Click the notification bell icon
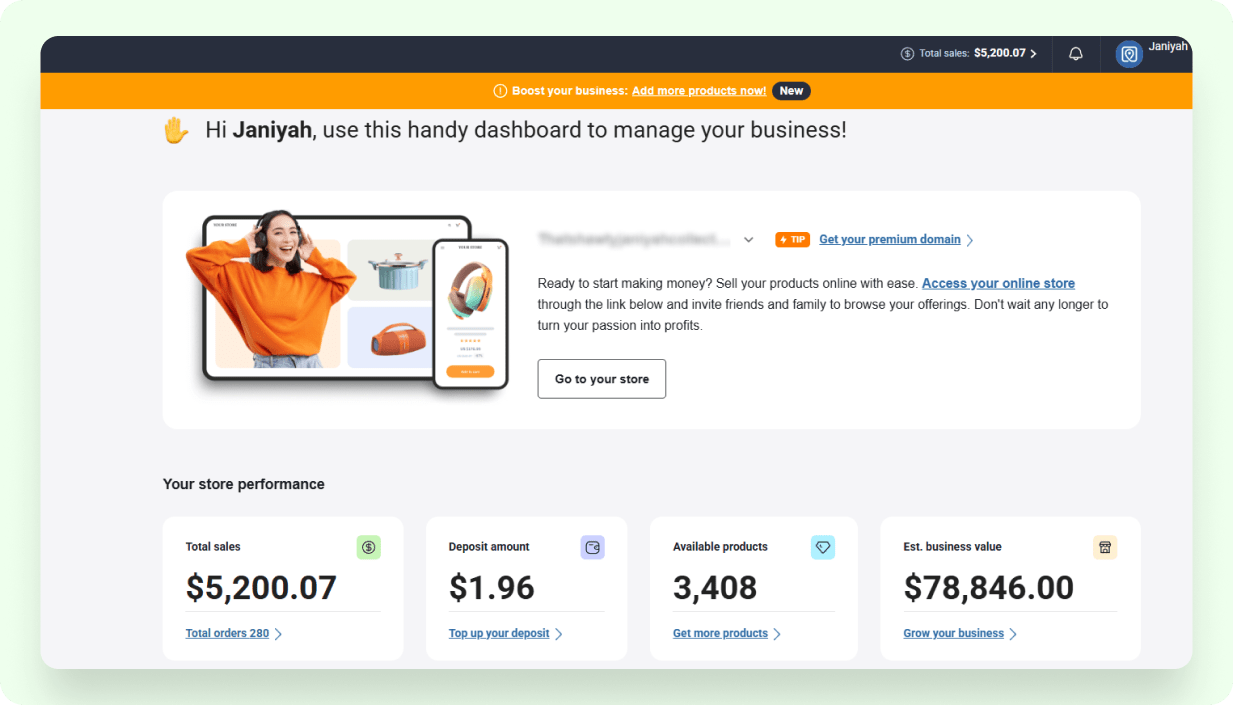Viewport: 1233px width, 705px height. click(1076, 54)
